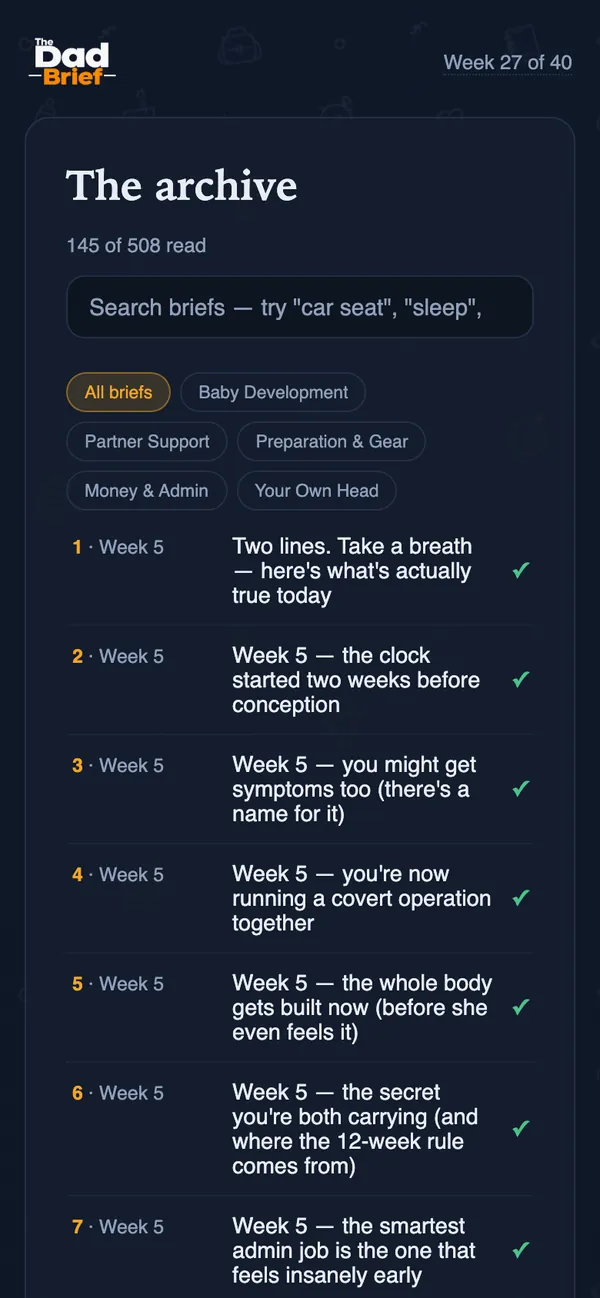Screen dimensions: 600x1298
Task: Click read checkmark on brief 1
Action: pyautogui.click(x=520, y=571)
